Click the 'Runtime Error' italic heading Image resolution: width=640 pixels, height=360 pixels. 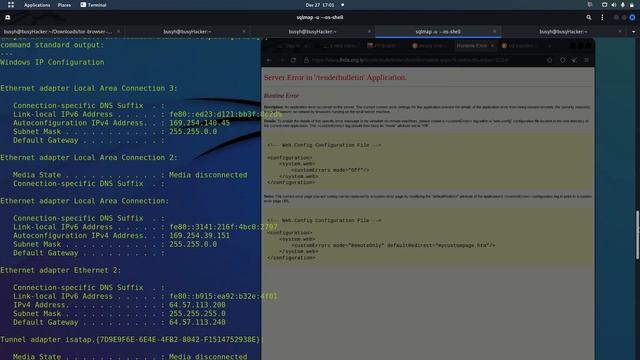[281, 96]
